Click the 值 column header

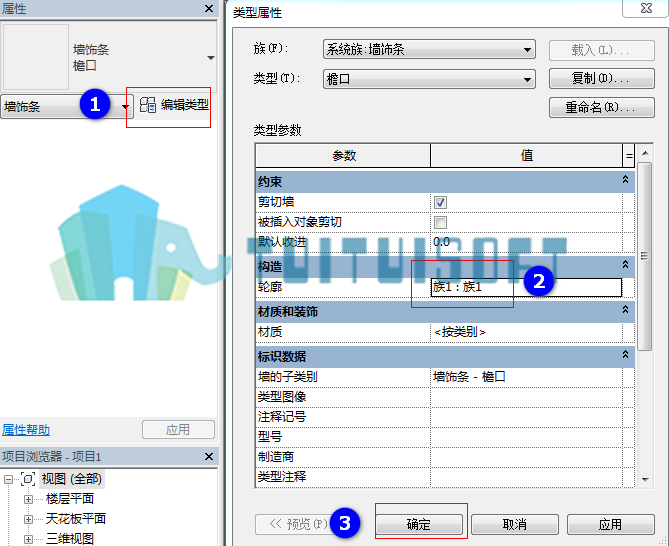click(526, 156)
